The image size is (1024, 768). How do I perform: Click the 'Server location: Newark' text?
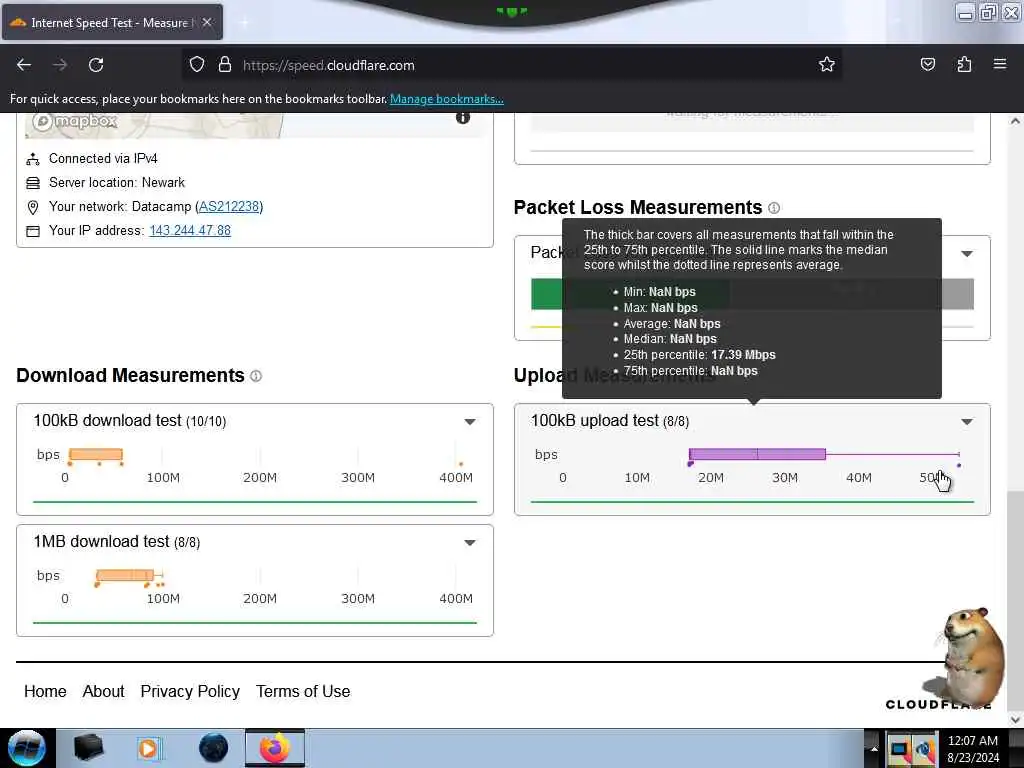point(117,183)
